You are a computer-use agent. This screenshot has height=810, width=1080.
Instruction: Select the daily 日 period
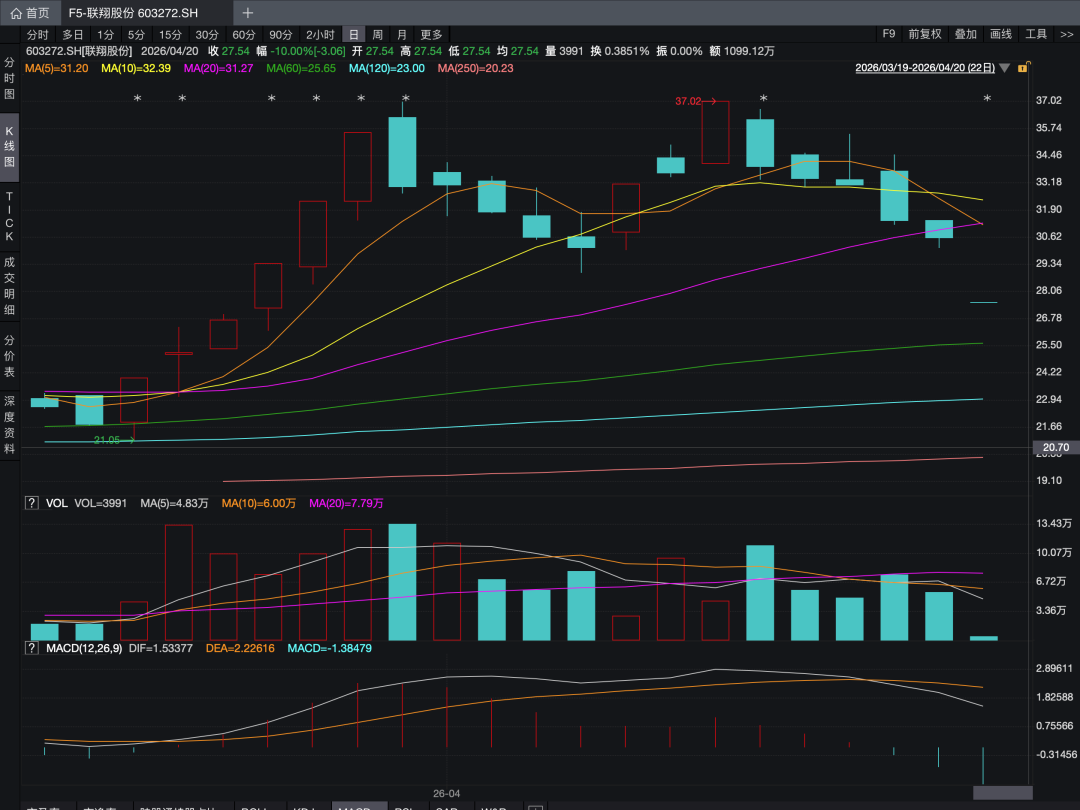[x=353, y=34]
